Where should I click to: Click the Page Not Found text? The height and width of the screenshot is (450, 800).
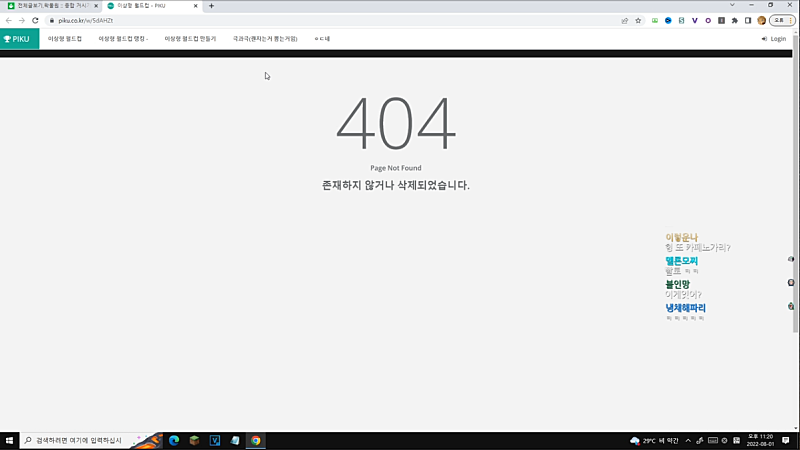[396, 168]
